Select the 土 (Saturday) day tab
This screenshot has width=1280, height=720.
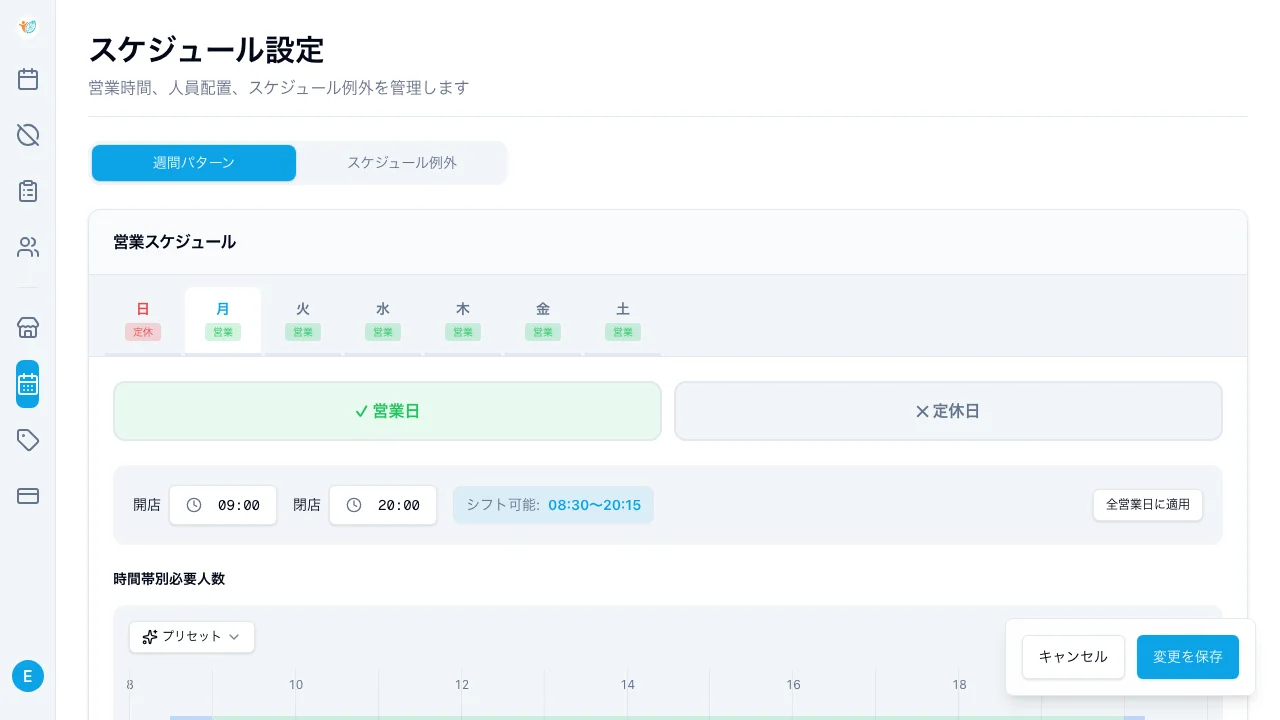(x=622, y=318)
